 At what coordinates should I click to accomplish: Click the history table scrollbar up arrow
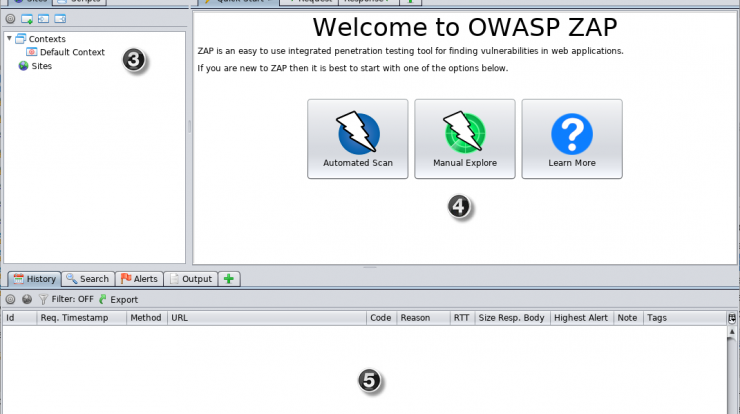point(732,332)
